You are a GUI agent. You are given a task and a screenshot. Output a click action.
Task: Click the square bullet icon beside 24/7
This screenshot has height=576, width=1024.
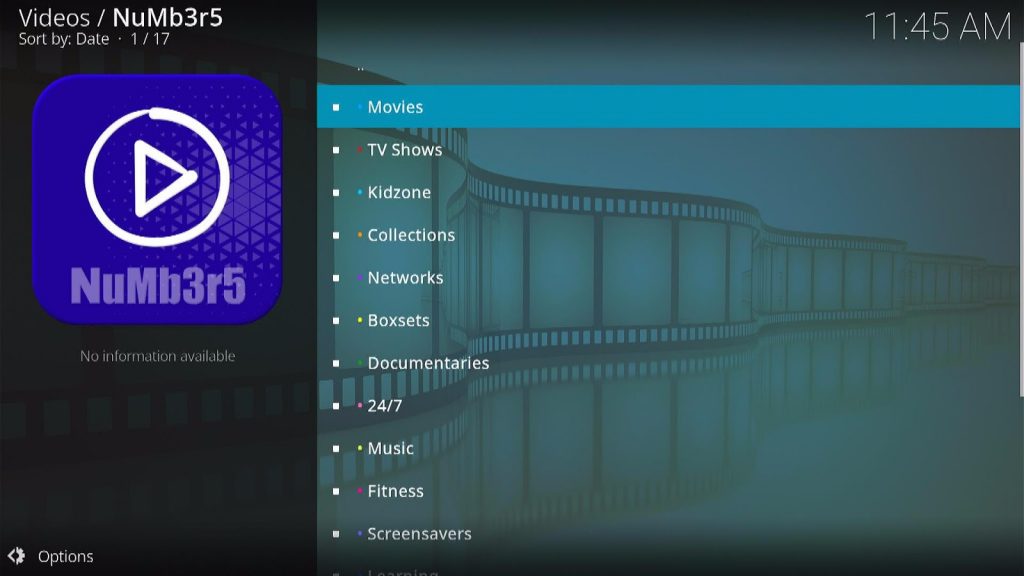336,406
